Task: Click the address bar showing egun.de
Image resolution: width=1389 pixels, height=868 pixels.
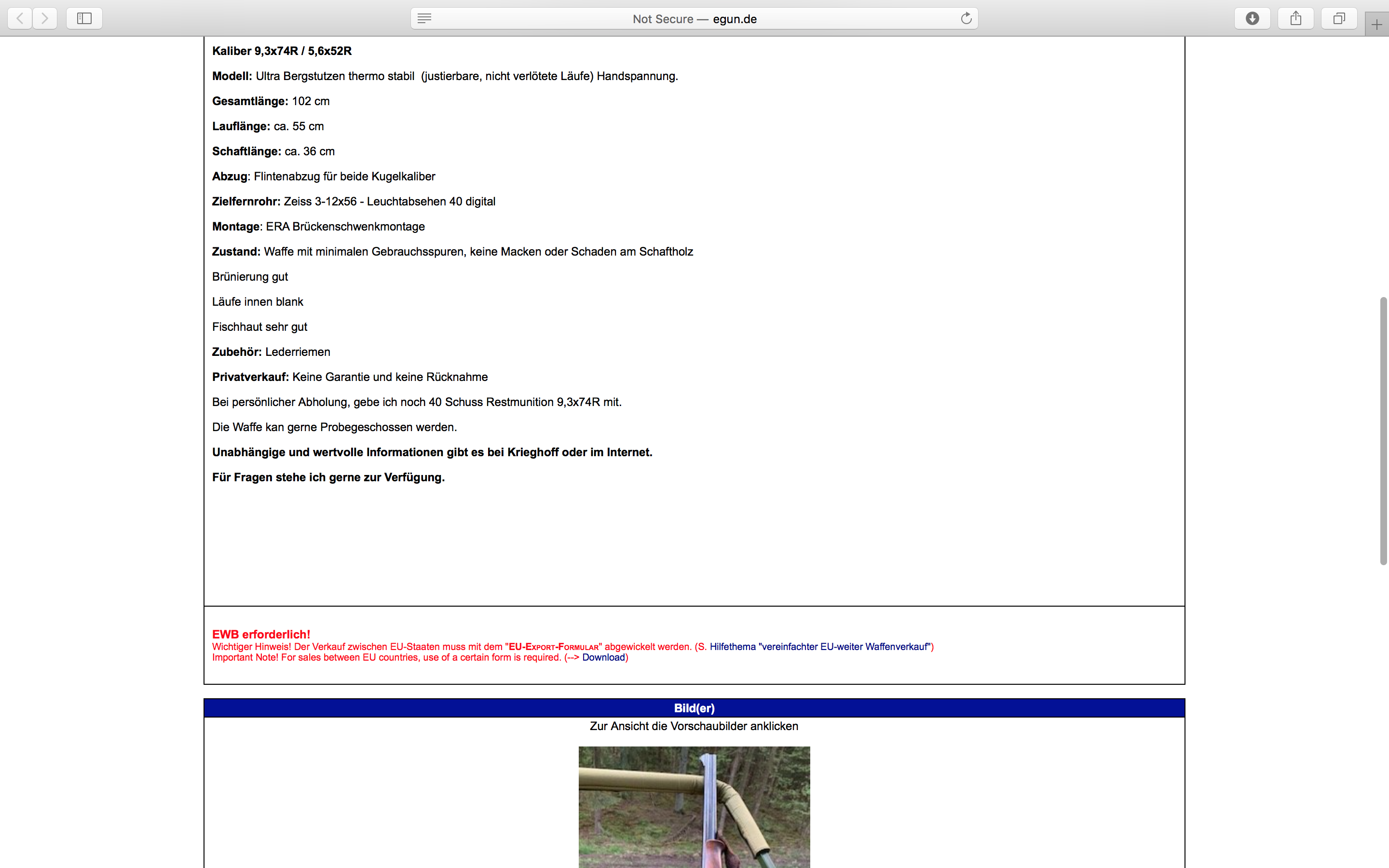Action: point(694,18)
